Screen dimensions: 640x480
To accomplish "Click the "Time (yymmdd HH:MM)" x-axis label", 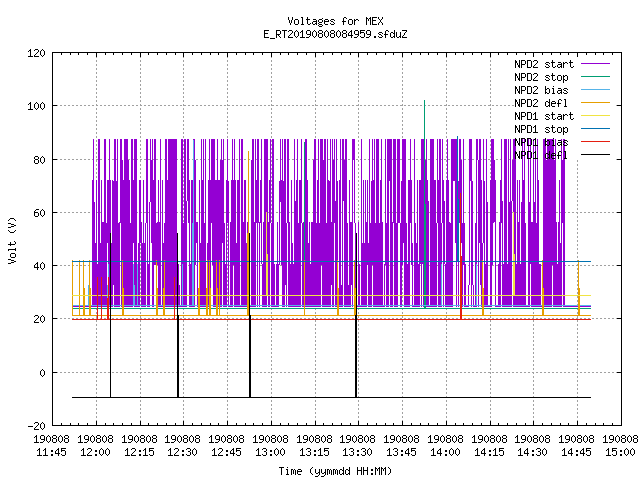I will 335,471.
